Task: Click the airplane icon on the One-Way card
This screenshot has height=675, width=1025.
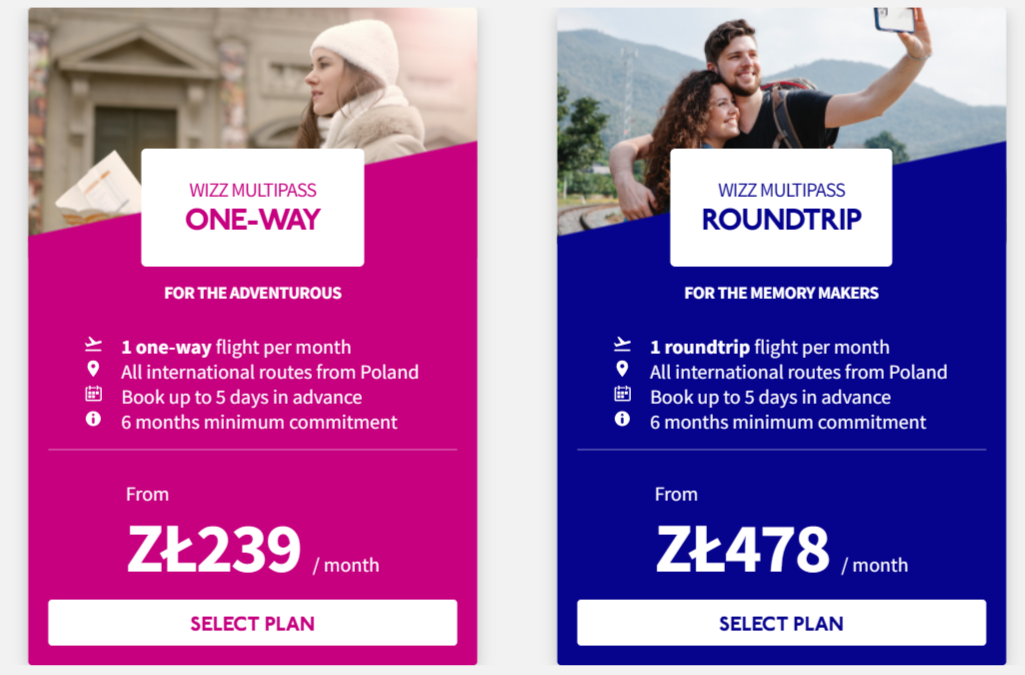Action: [93, 344]
